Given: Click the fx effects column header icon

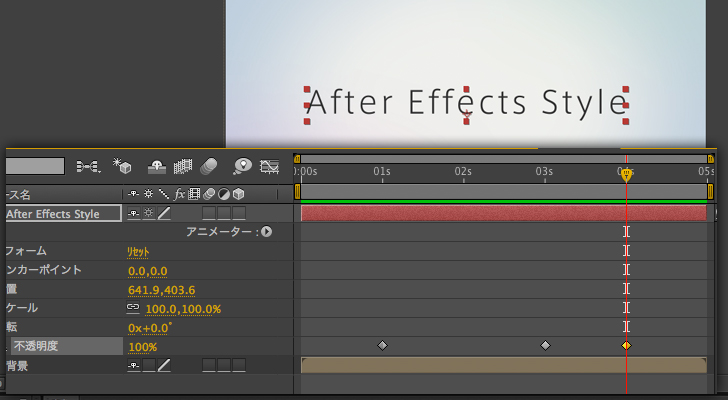Looking at the screenshot, I should (179, 194).
